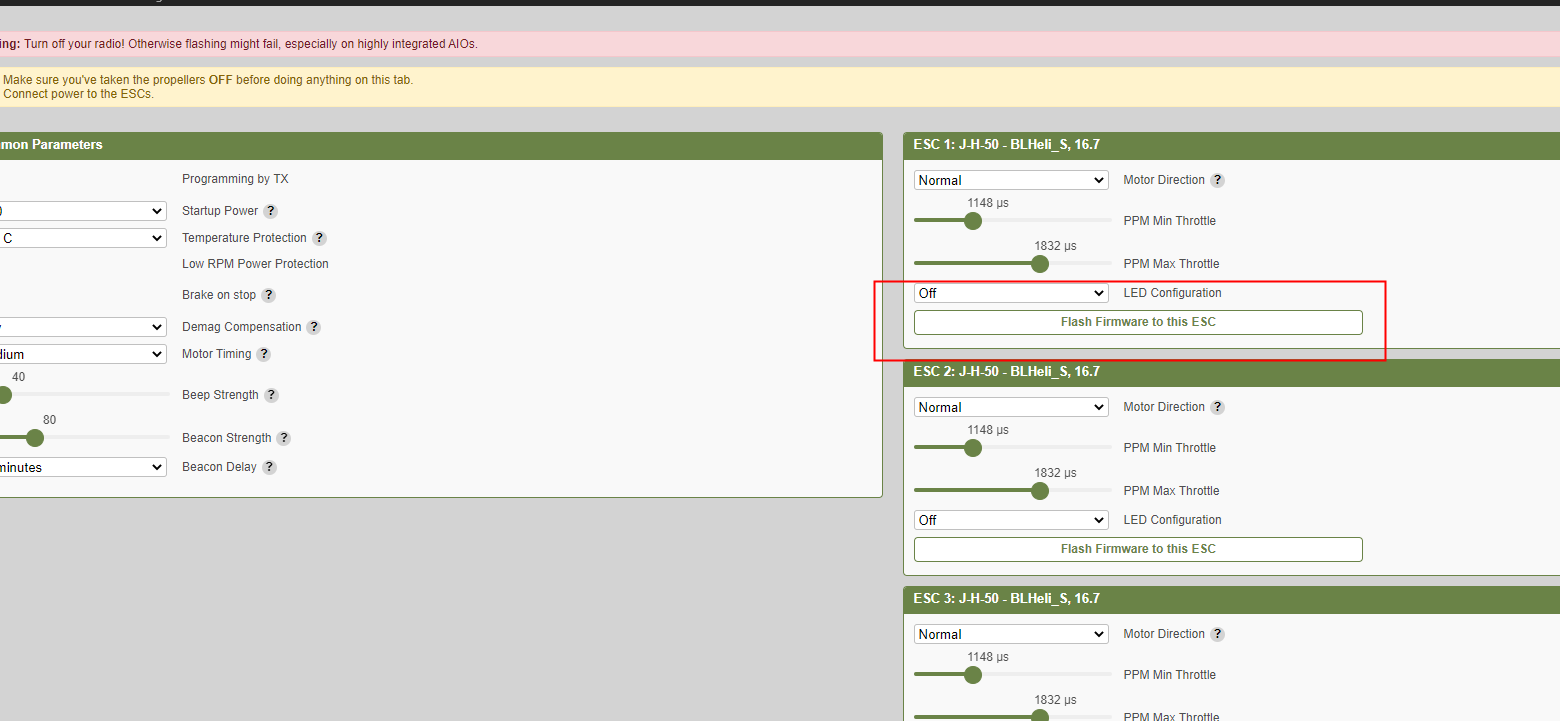
Task: Click ESC 2 PPM Max Throttle slider handle
Action: tap(1040, 491)
